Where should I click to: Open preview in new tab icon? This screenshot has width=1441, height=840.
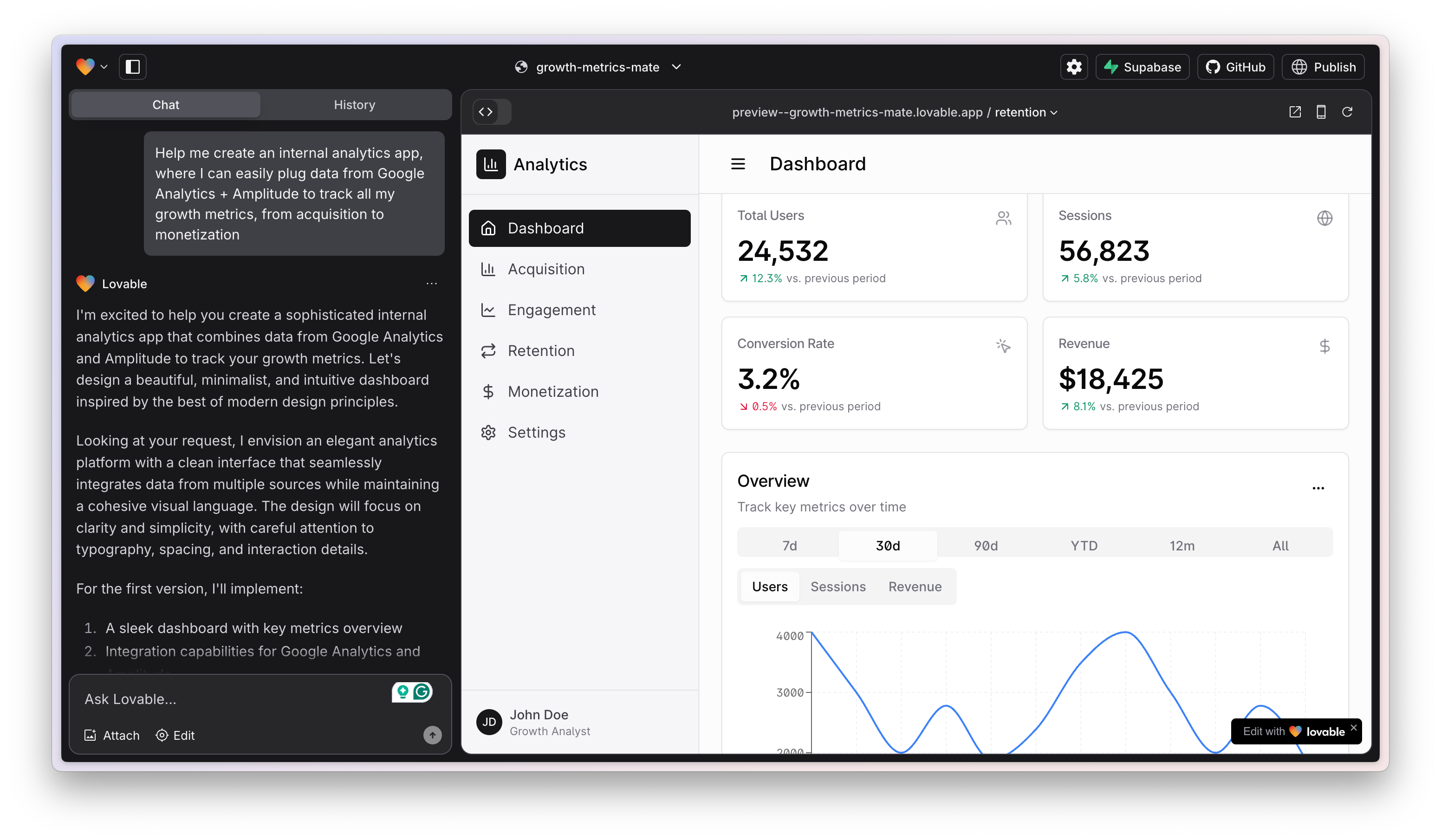tap(1295, 111)
